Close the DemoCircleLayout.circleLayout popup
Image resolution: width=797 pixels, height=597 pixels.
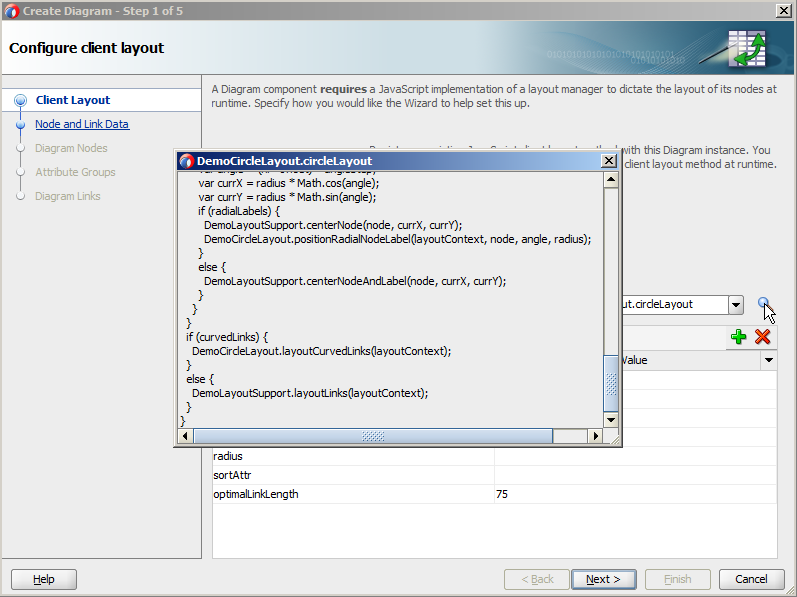608,161
